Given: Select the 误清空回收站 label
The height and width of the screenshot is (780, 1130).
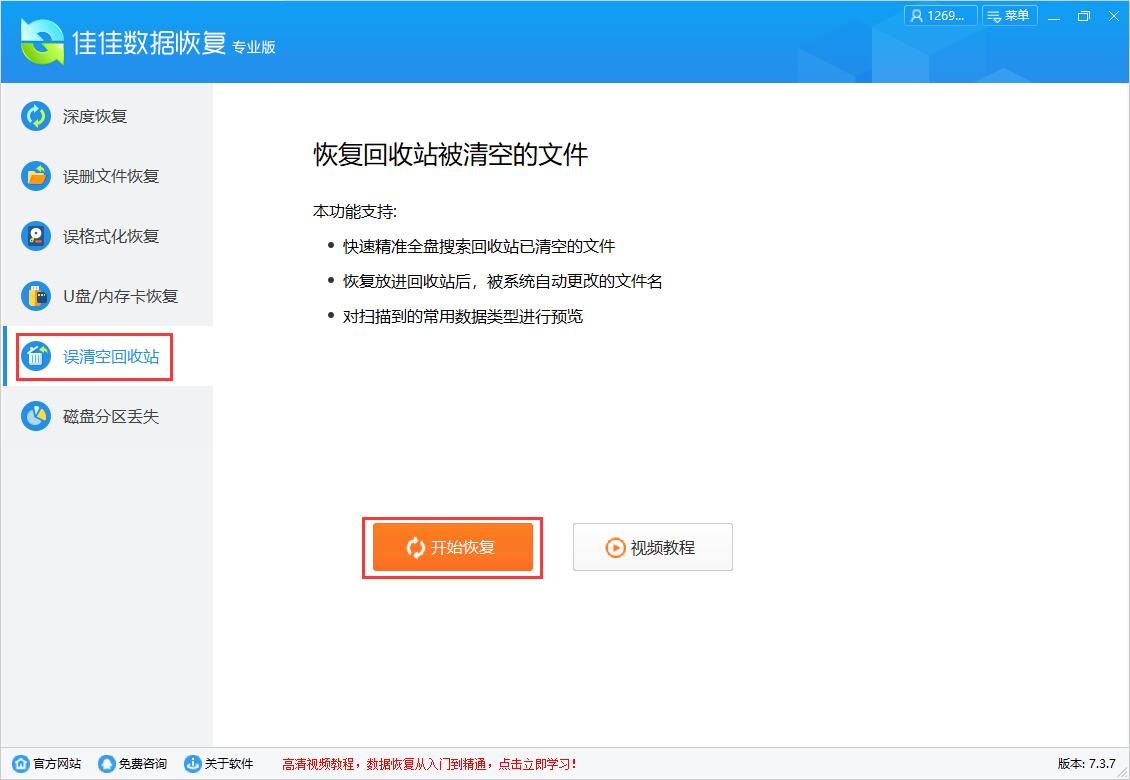Looking at the screenshot, I should (111, 356).
